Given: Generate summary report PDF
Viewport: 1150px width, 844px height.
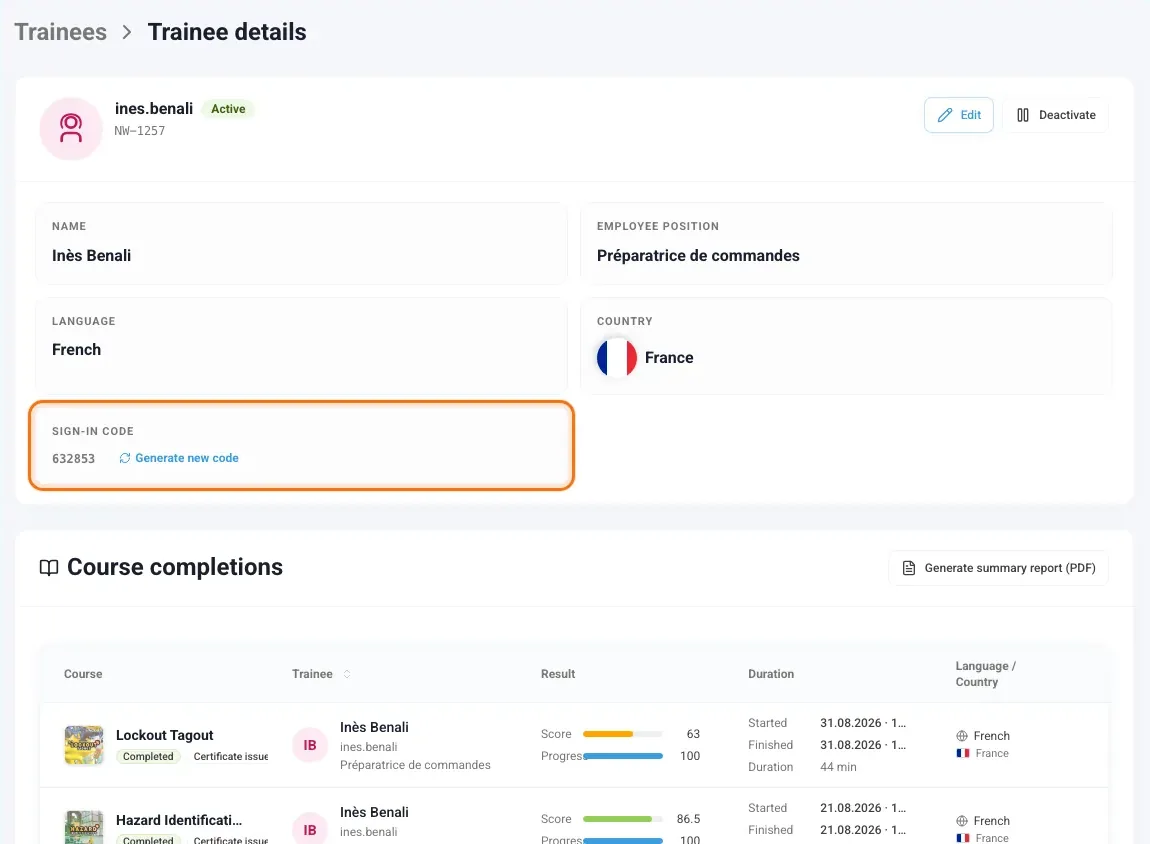Looking at the screenshot, I should pos(998,568).
